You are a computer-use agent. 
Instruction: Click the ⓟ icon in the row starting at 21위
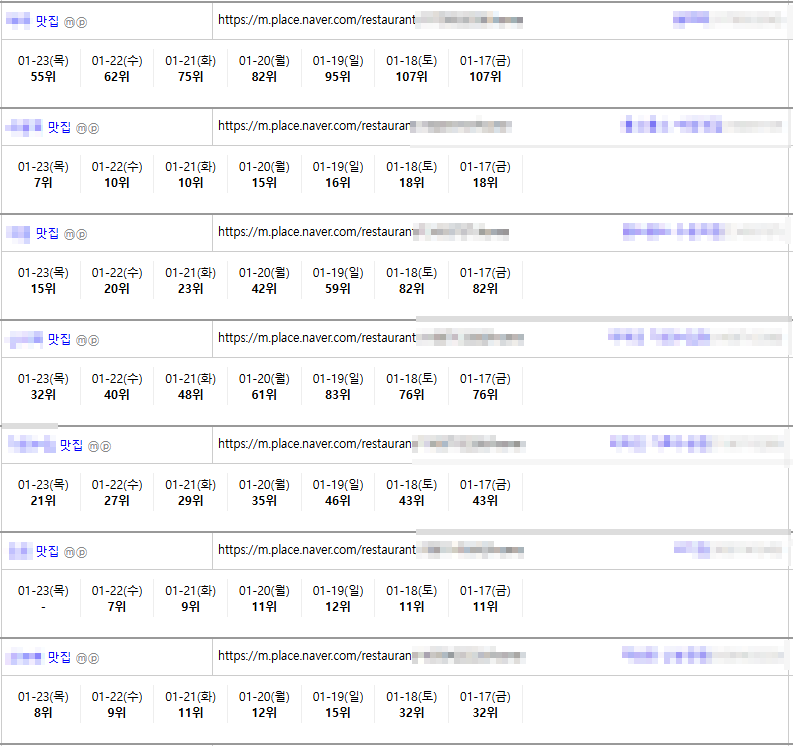pos(105,446)
